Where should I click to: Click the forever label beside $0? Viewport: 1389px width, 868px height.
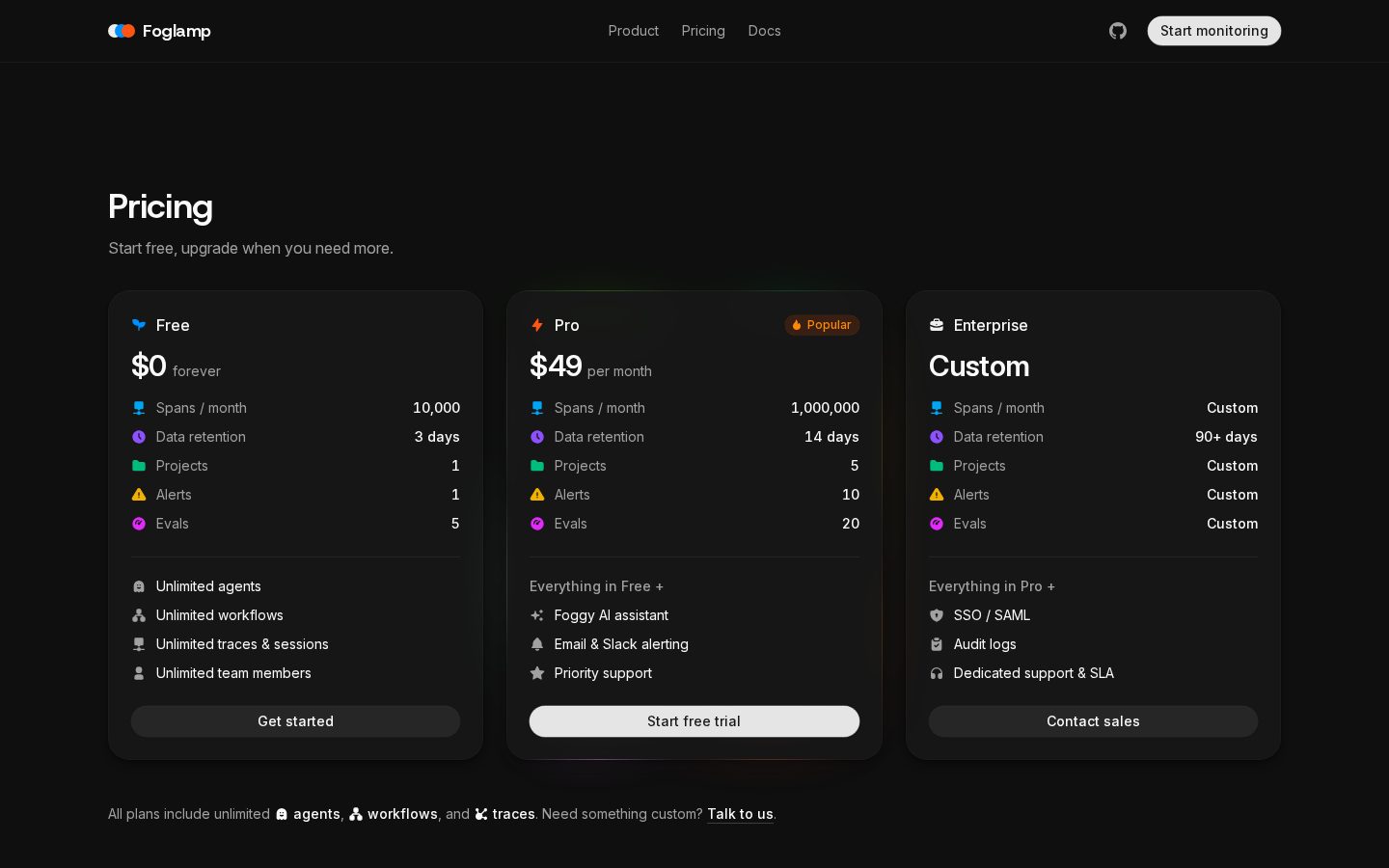(x=197, y=371)
